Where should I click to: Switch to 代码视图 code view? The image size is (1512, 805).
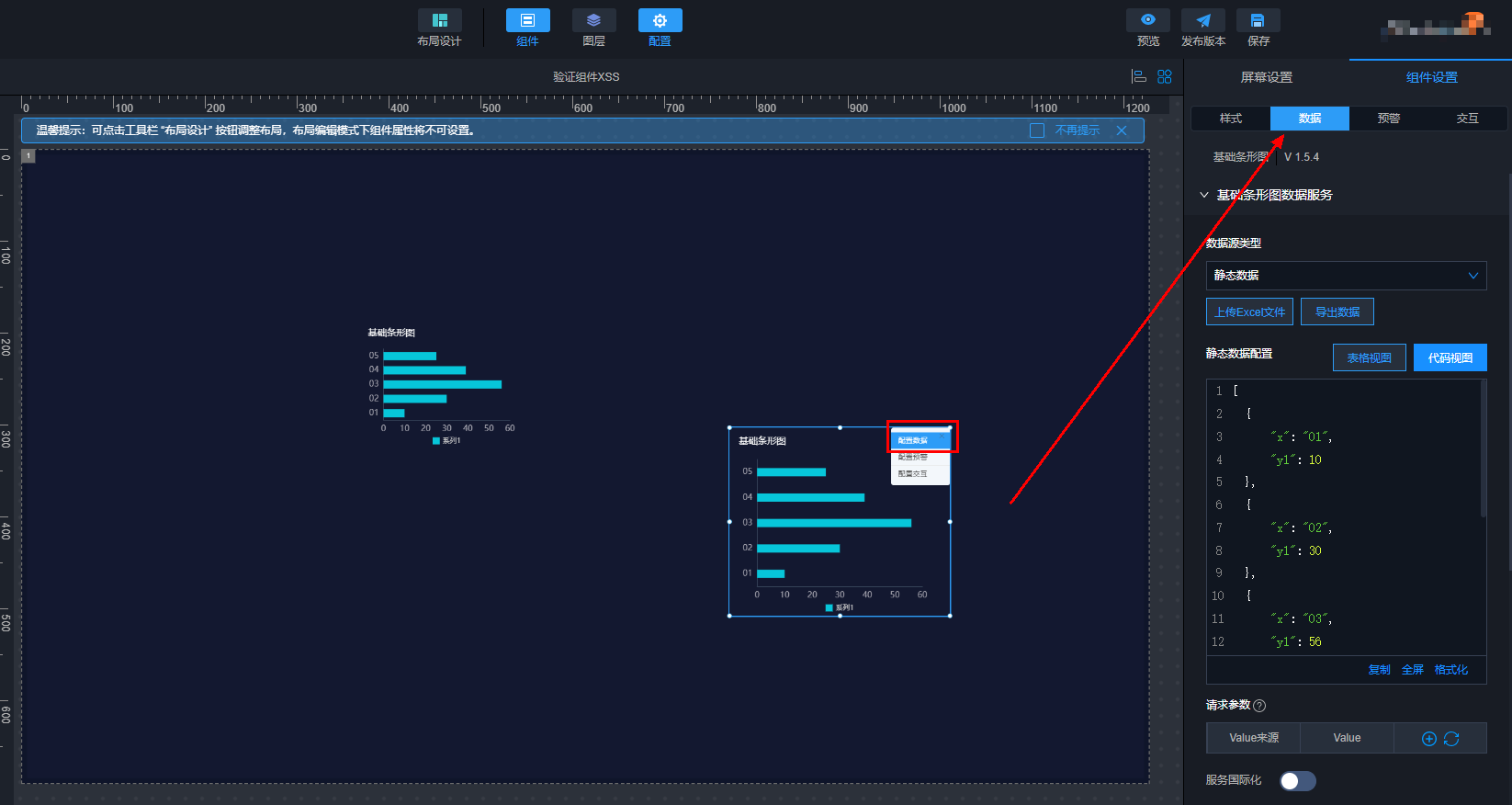[1450, 357]
